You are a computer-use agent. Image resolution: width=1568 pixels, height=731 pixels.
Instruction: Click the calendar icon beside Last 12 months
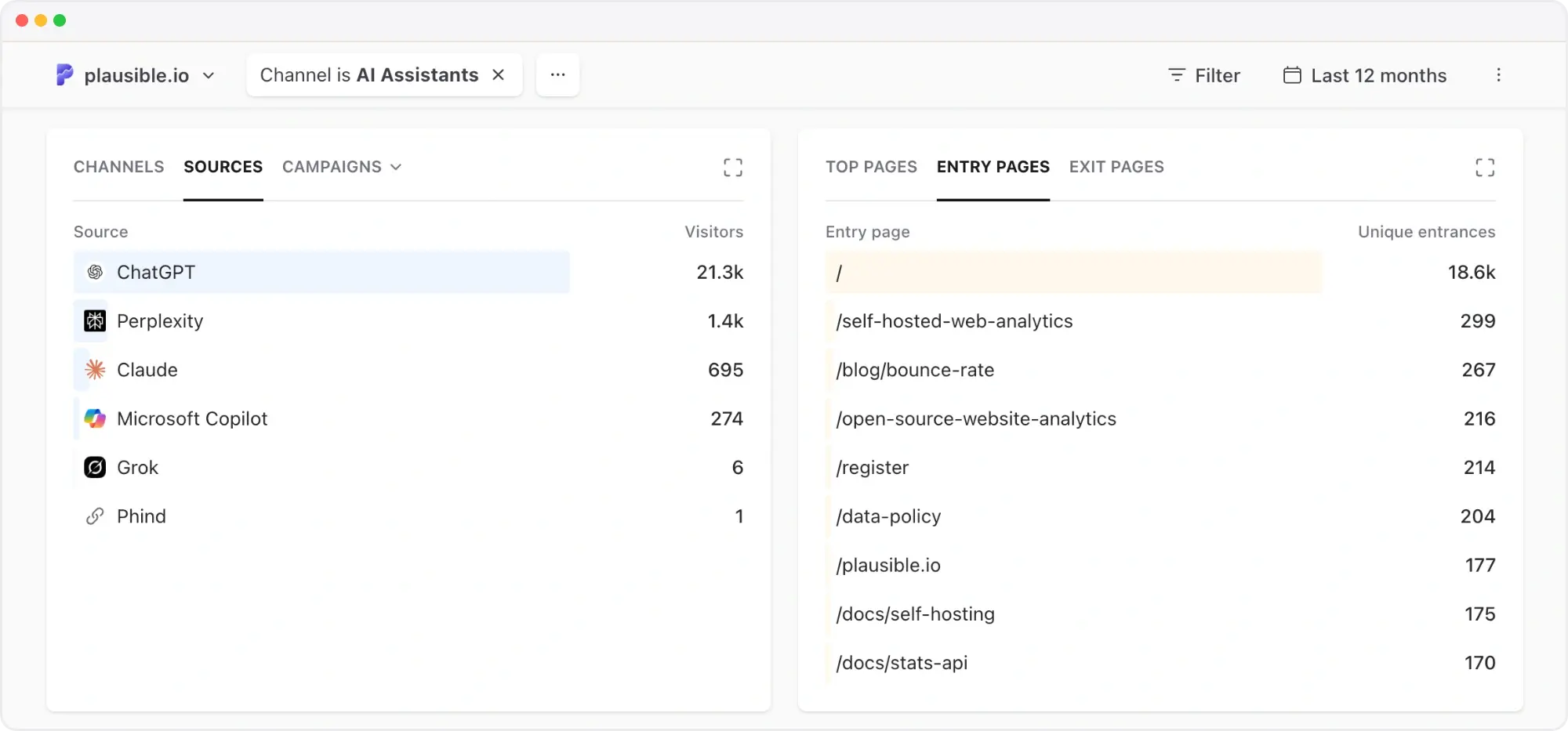[1292, 75]
